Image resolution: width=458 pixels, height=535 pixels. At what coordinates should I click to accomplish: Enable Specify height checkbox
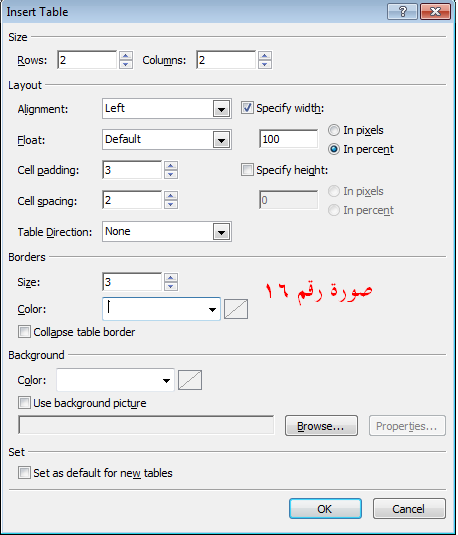pos(247,170)
